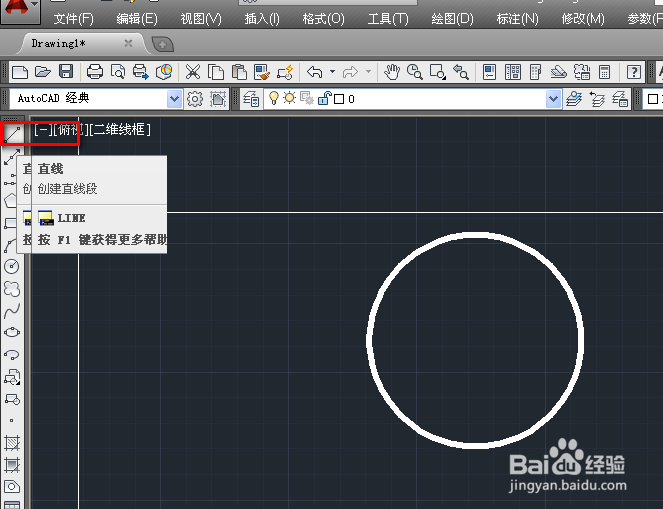Expand layer list dropdown arrow
The height and width of the screenshot is (509, 663).
[553, 99]
